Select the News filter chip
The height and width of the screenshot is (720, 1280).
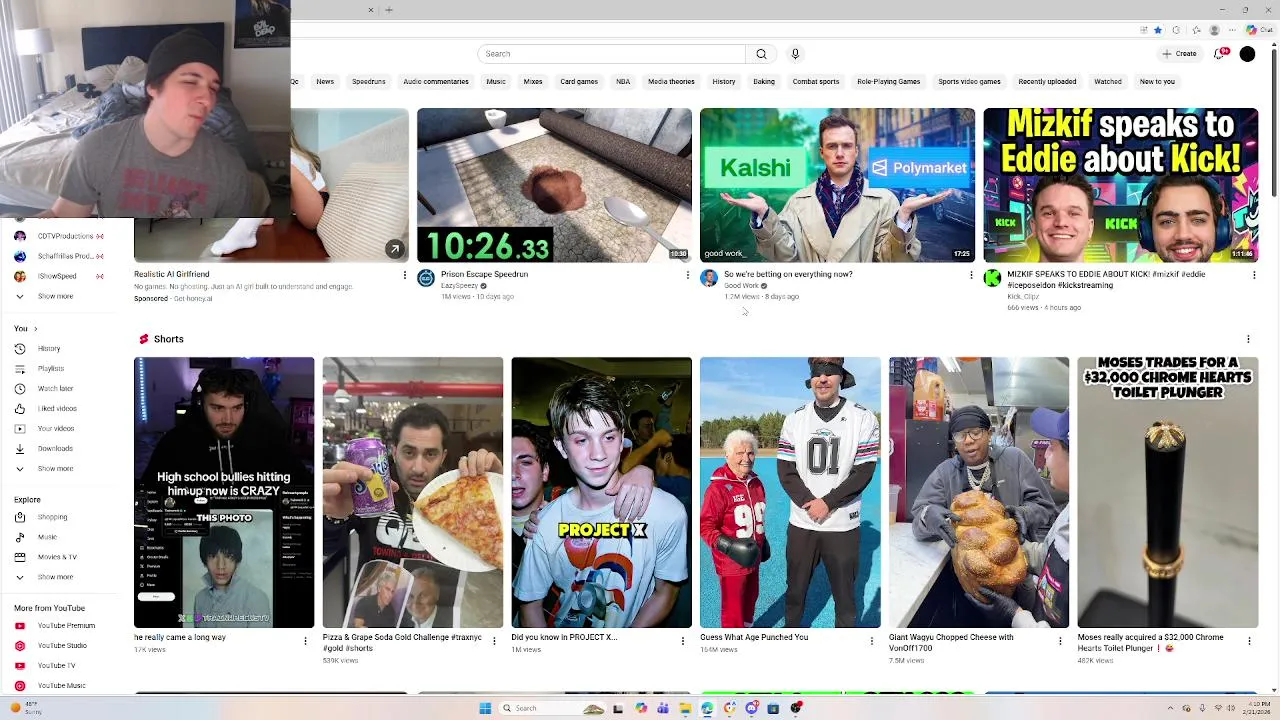[325, 82]
